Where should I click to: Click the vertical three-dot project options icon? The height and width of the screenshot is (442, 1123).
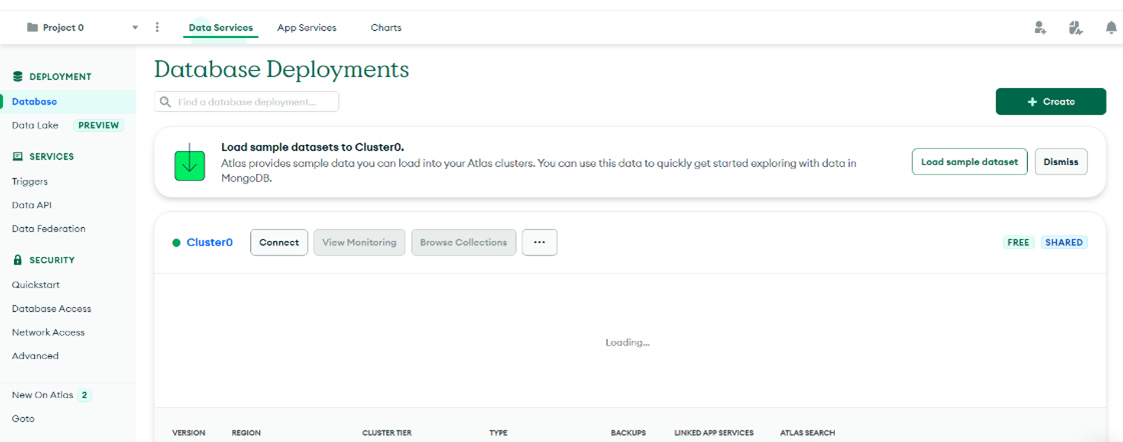[157, 27]
